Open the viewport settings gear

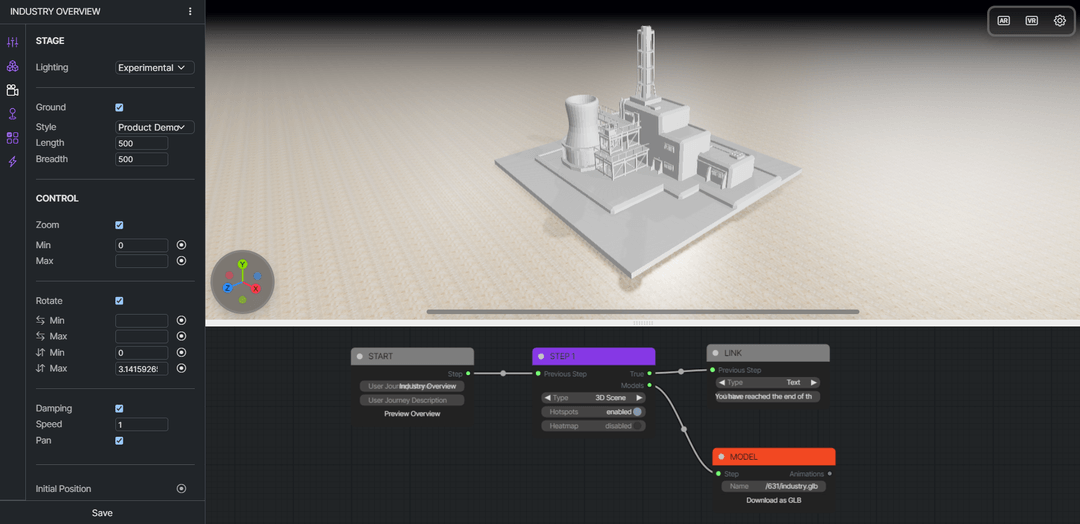tap(1060, 20)
